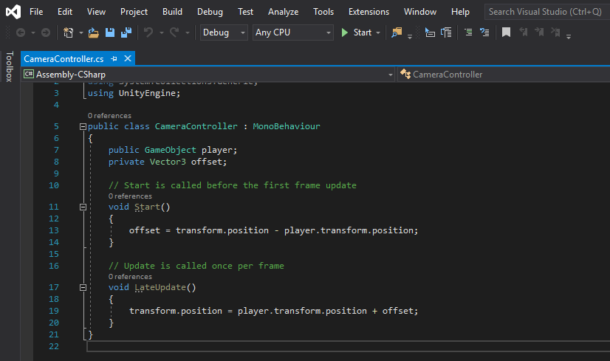Open the Debug menu
Screen dimensions: 610x361
pyautogui.click(x=210, y=12)
